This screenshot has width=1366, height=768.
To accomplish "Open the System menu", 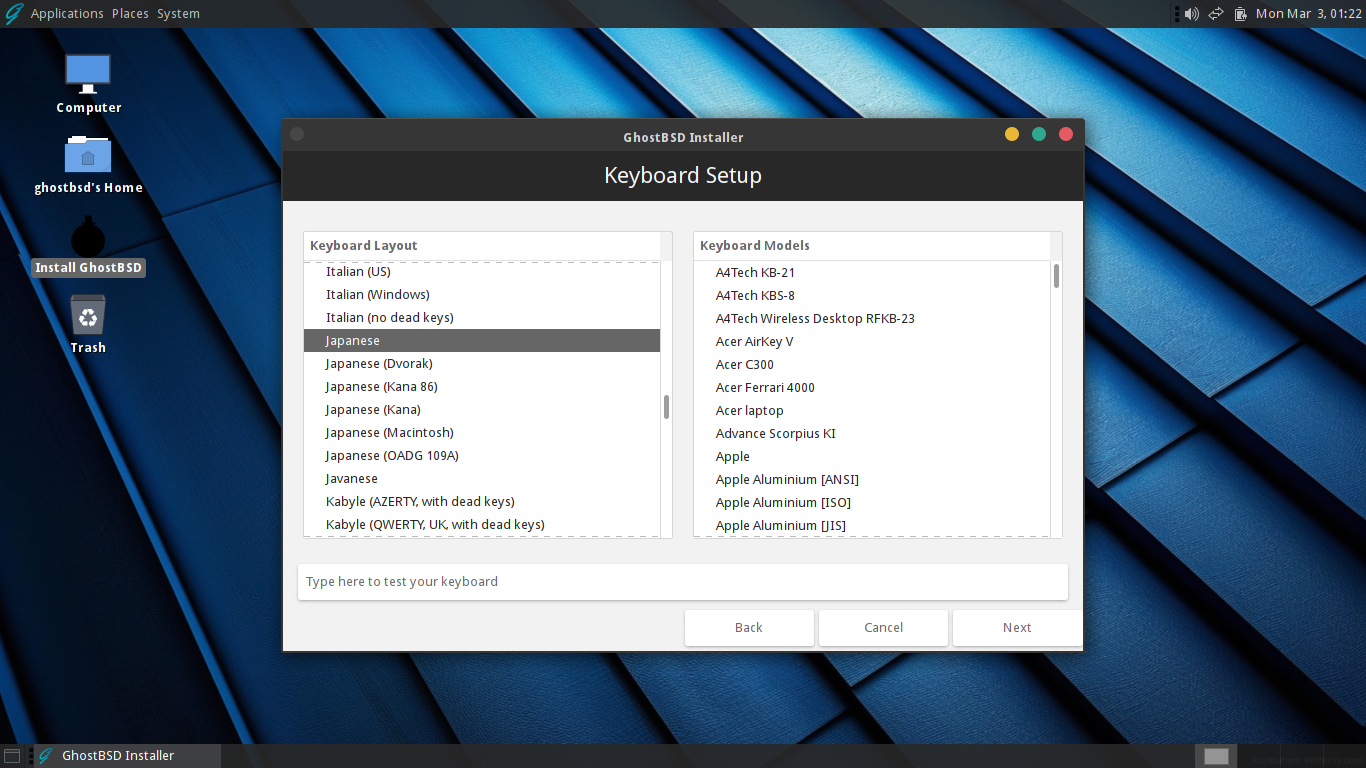I will [178, 13].
